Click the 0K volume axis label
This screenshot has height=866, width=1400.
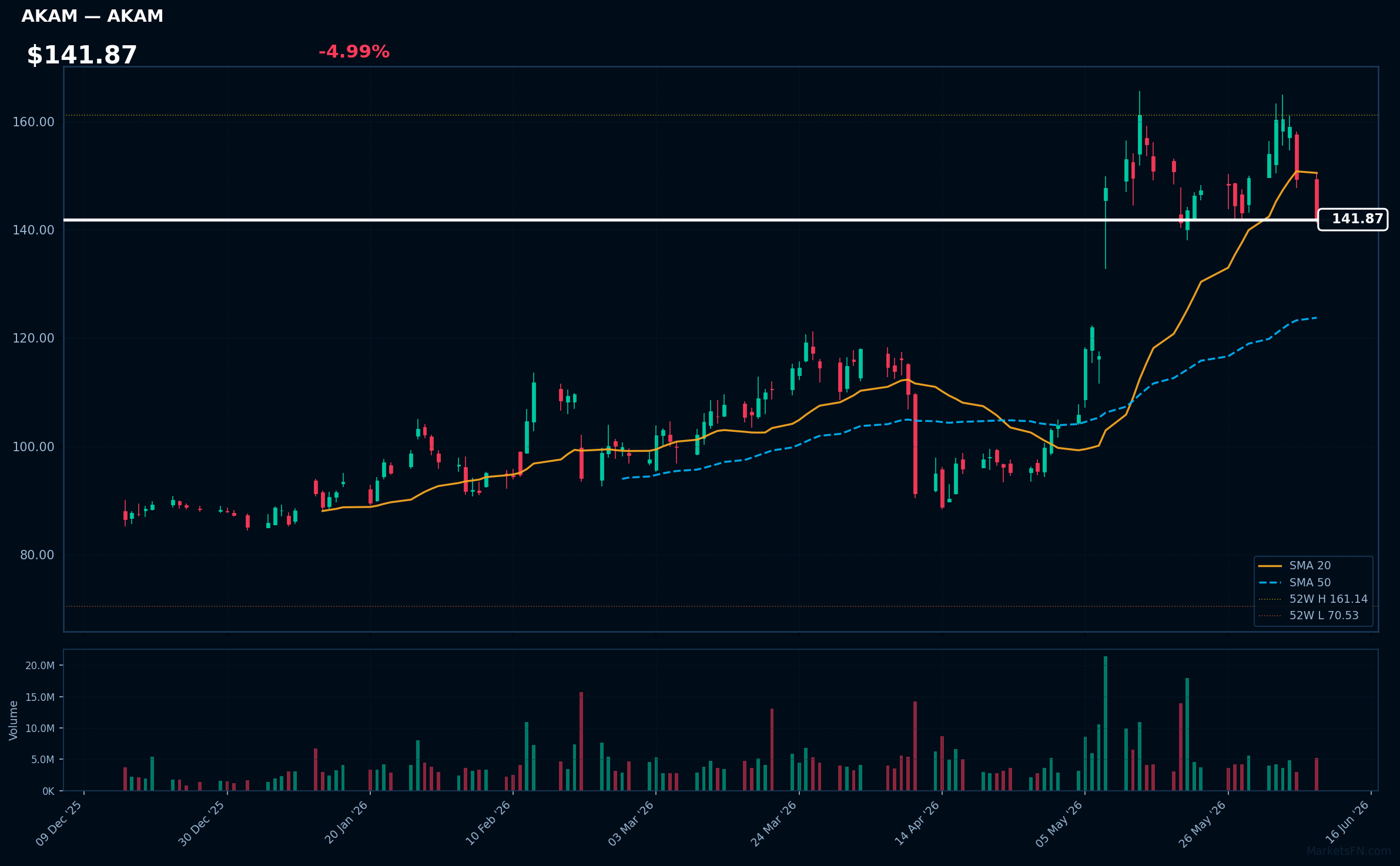pyautogui.click(x=48, y=791)
